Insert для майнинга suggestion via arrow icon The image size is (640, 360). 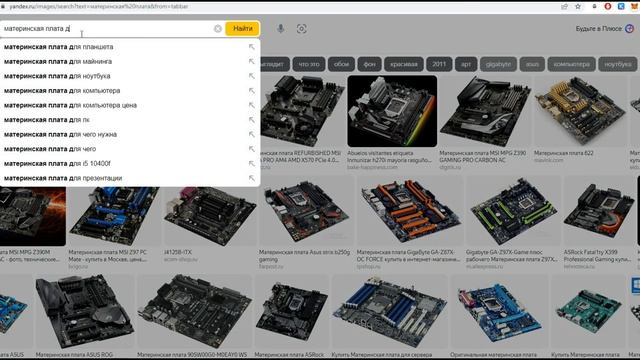pos(251,62)
